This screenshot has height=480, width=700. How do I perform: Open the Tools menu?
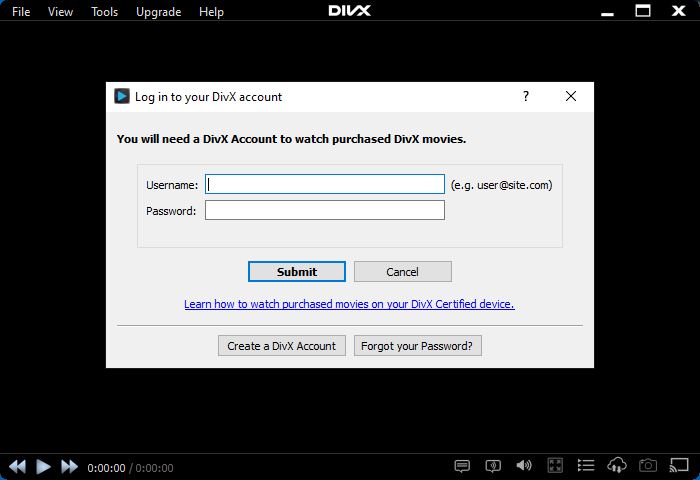(x=104, y=12)
